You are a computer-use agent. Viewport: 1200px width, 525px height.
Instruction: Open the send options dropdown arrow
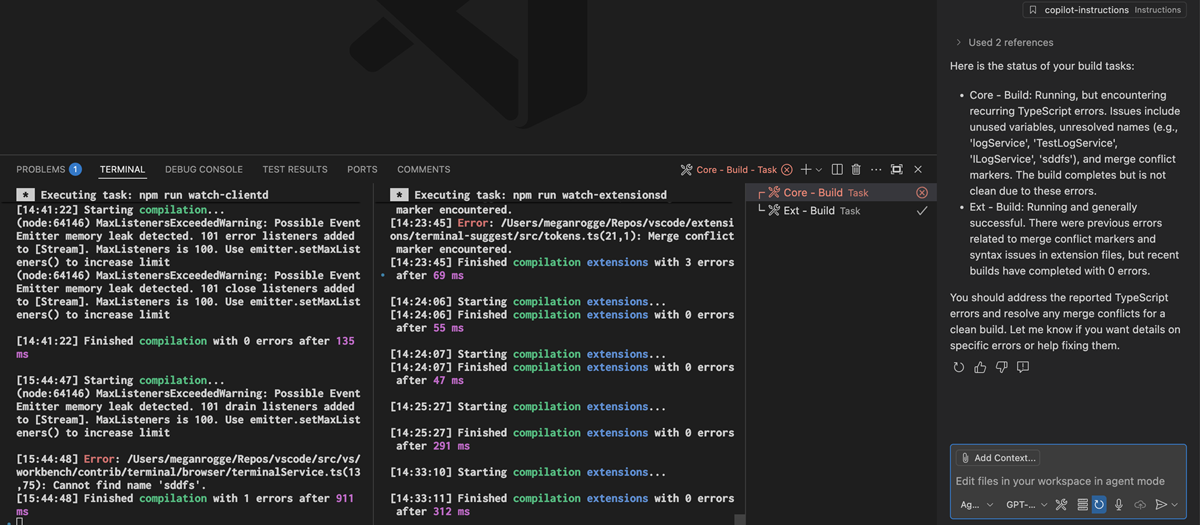click(x=1175, y=505)
